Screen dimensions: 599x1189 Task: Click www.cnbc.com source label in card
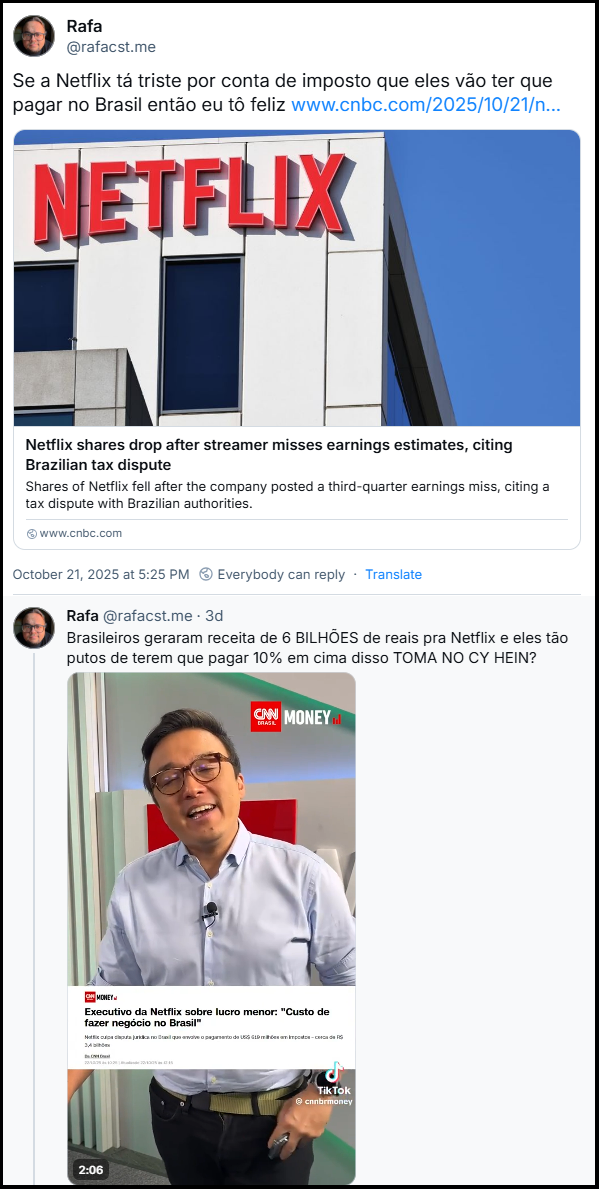coord(80,533)
